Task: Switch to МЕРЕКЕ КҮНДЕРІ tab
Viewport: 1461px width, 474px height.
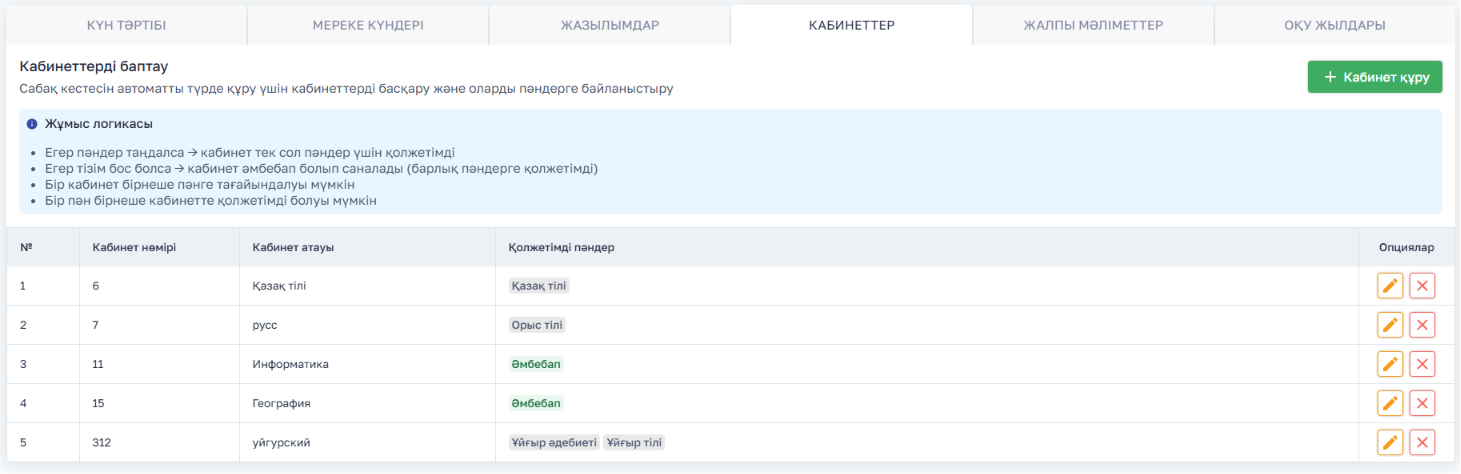Action: (368, 25)
